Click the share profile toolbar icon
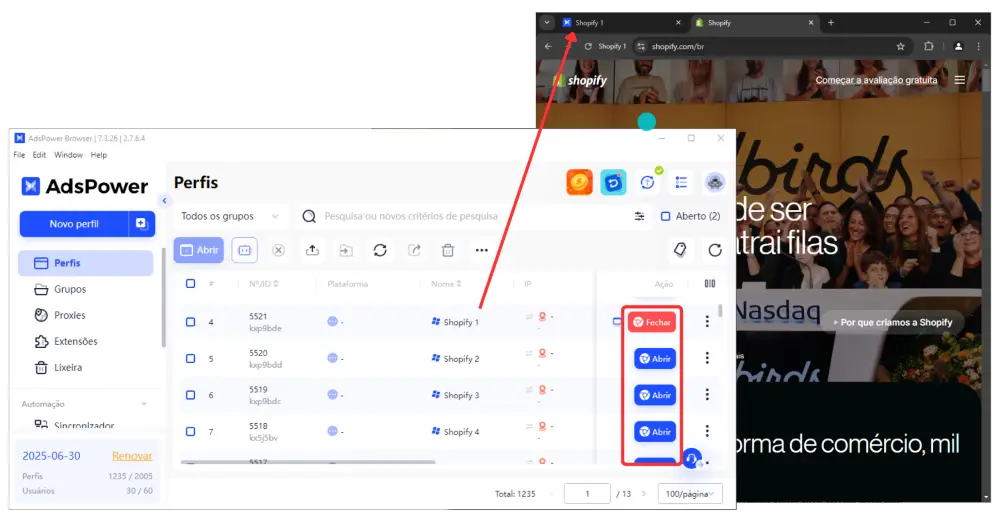Image resolution: width=1000 pixels, height=519 pixels. pos(414,250)
